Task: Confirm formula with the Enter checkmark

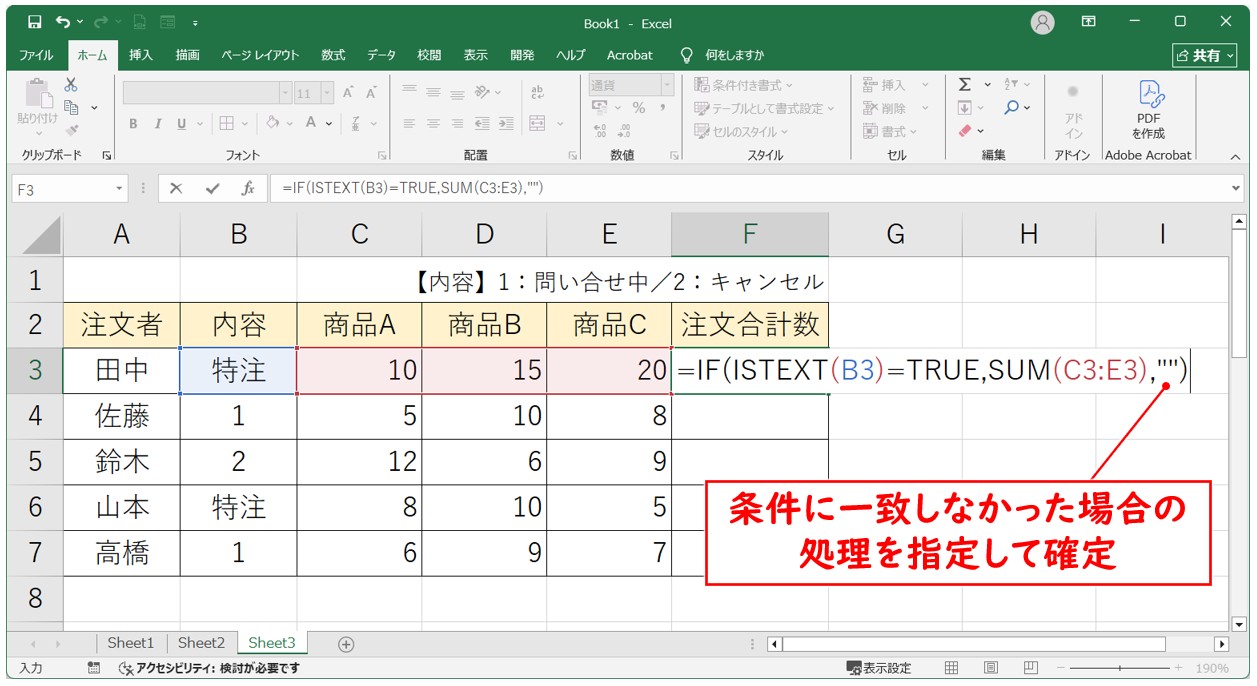Action: pyautogui.click(x=212, y=188)
